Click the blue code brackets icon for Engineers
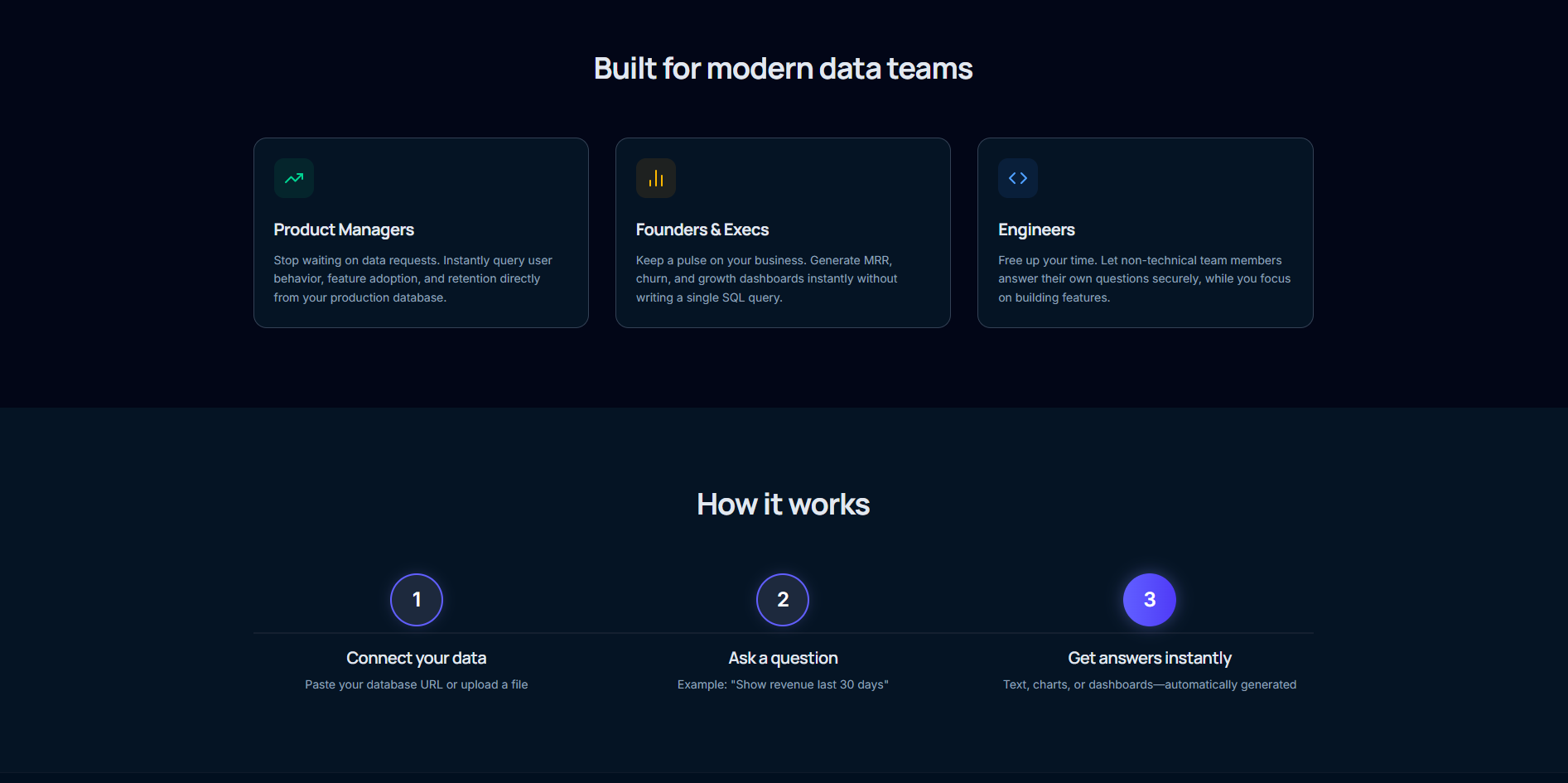Image resolution: width=1568 pixels, height=783 pixels. 1018,178
